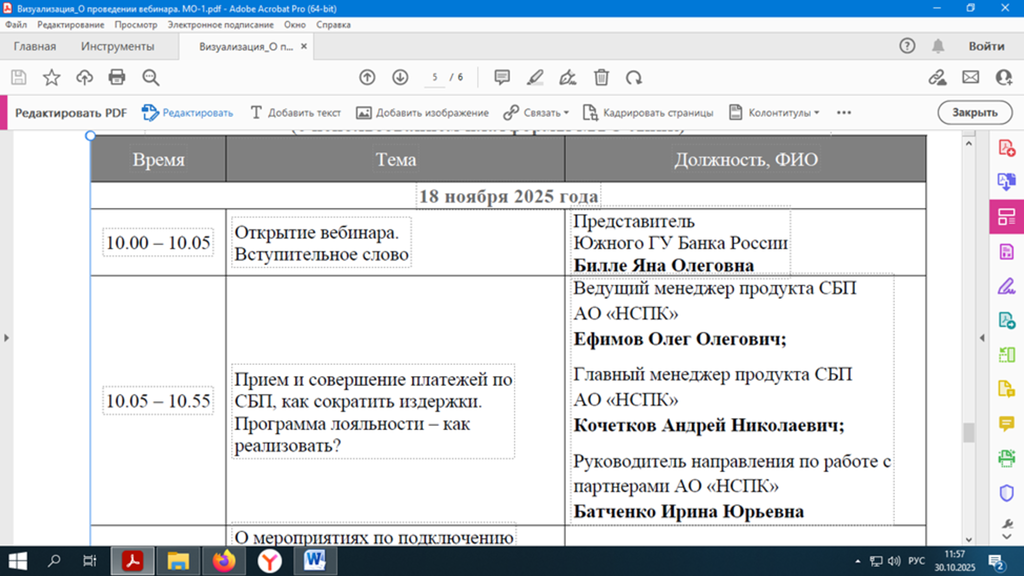Star this file with the bookmark icon
Screen dimensions: 1024x576
pos(51,77)
